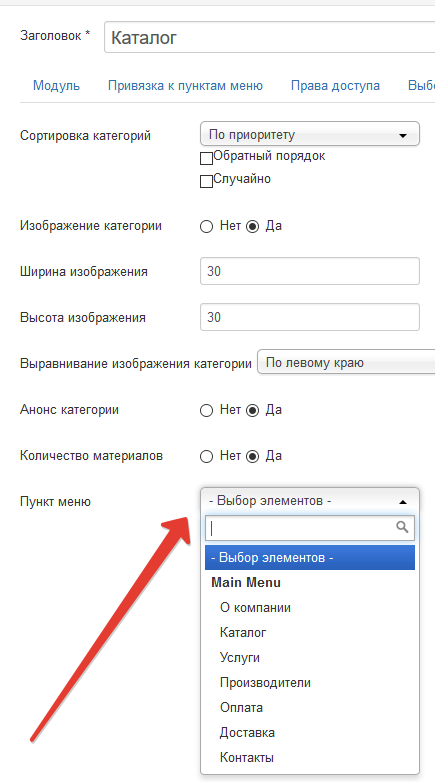
Task: Select Нет for Изображение категории
Action: [x=206, y=227]
